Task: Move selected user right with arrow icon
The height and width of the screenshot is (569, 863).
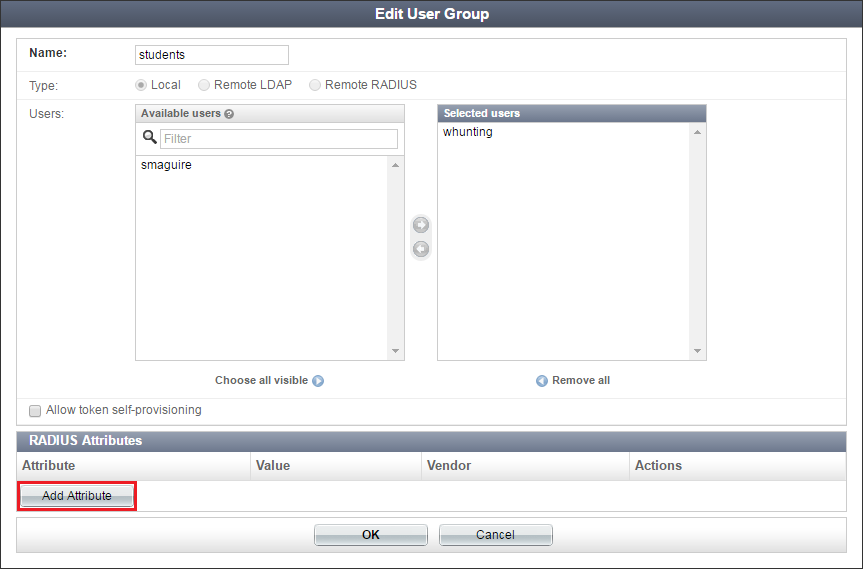Action: click(x=421, y=225)
